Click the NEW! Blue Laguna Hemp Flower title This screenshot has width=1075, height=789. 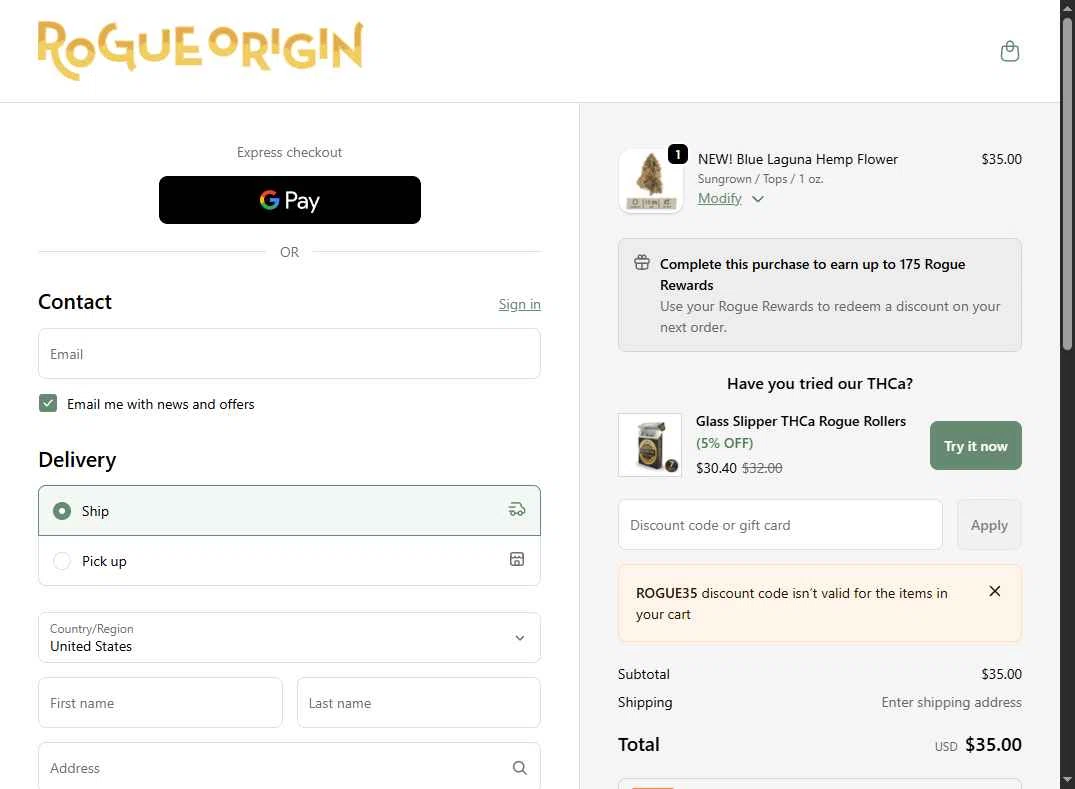[798, 160]
